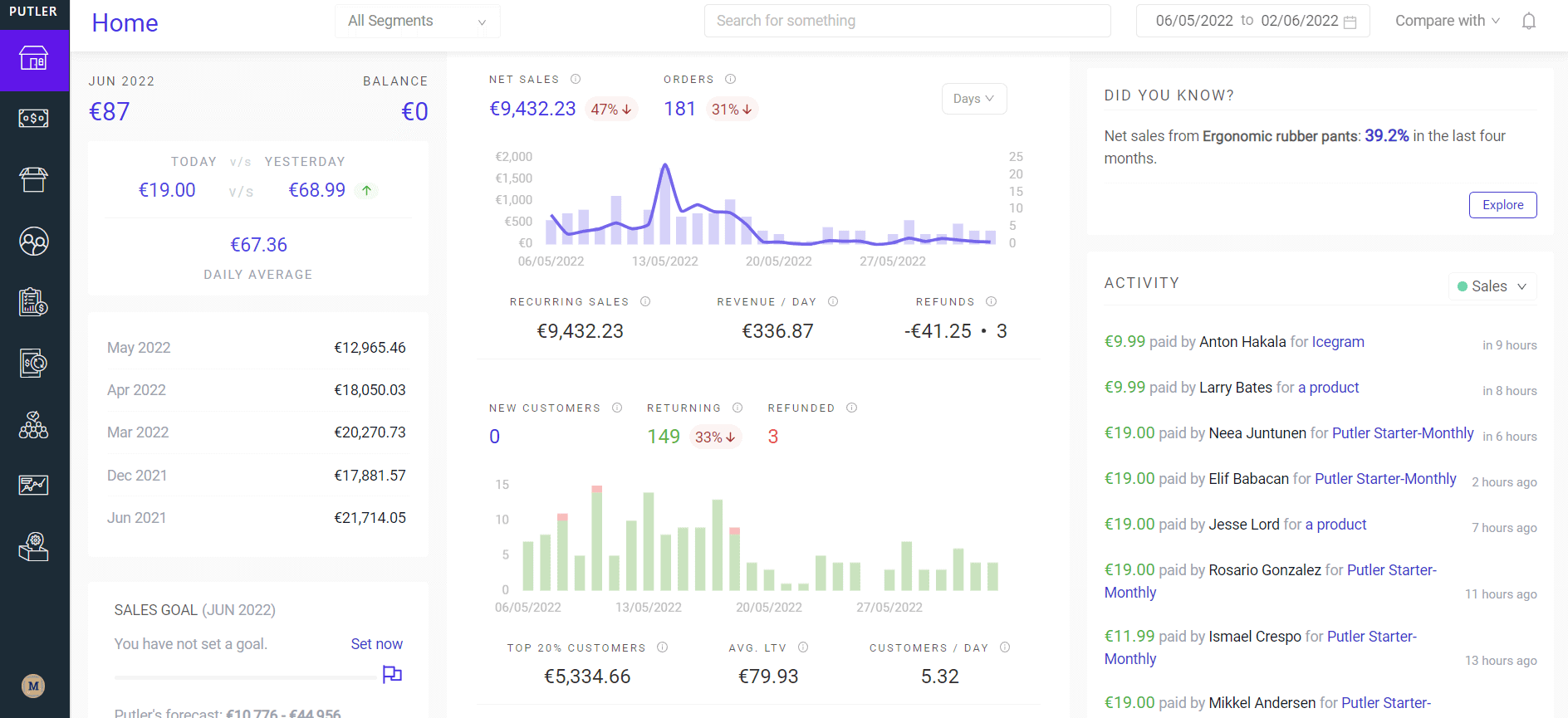This screenshot has width=1568, height=718.
Task: Click the Explore button
Action: click(x=1502, y=205)
